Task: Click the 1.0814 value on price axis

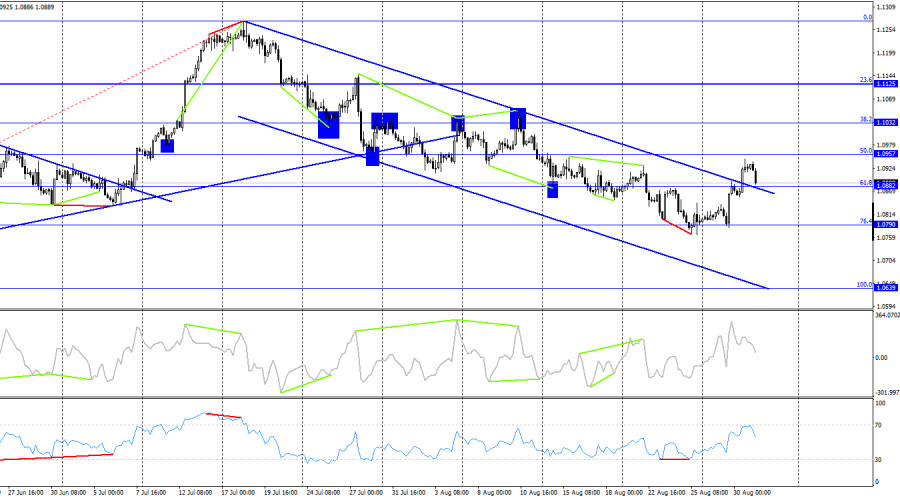Action: tap(886, 214)
